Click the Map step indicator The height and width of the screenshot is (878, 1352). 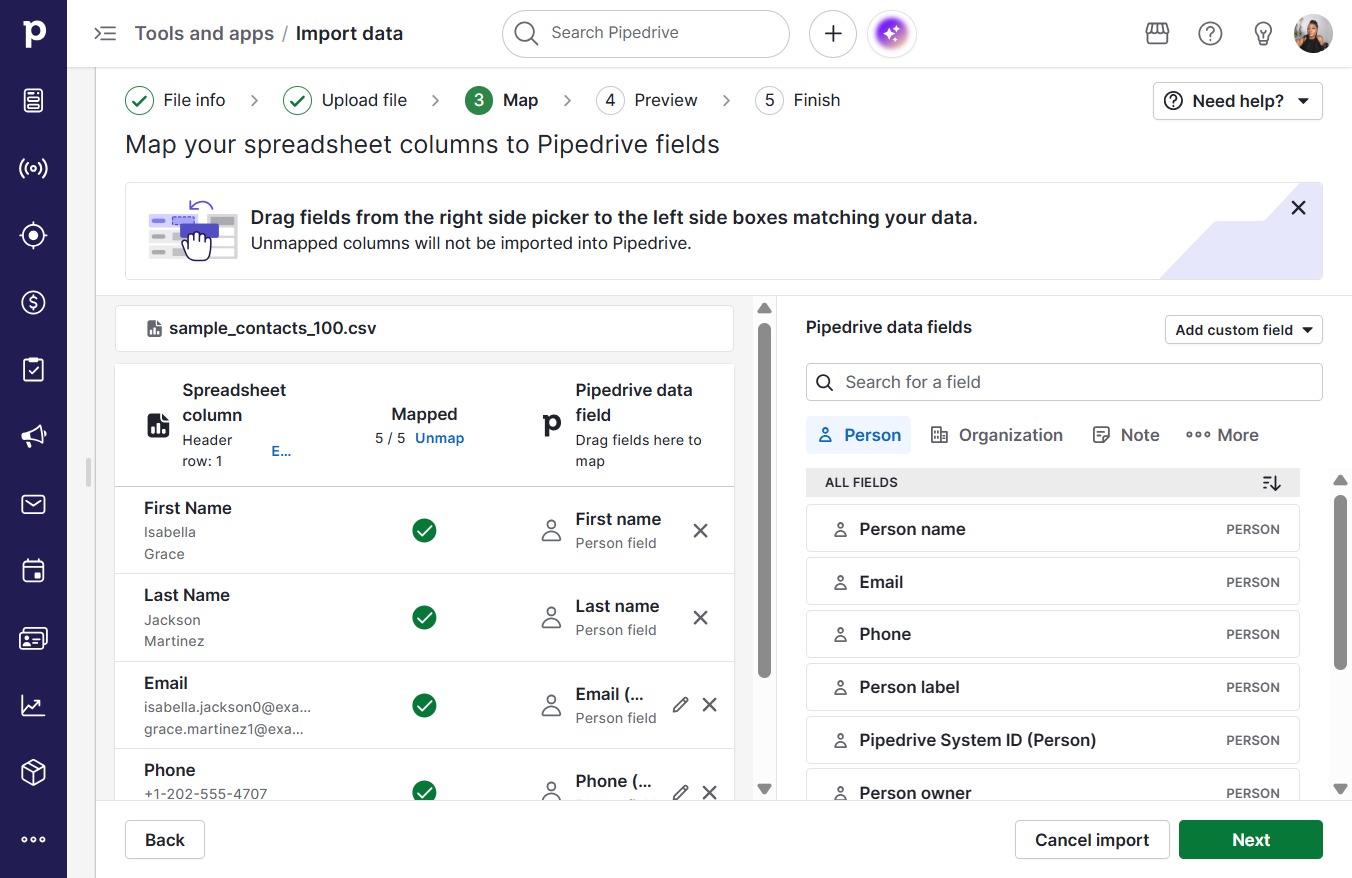point(502,100)
